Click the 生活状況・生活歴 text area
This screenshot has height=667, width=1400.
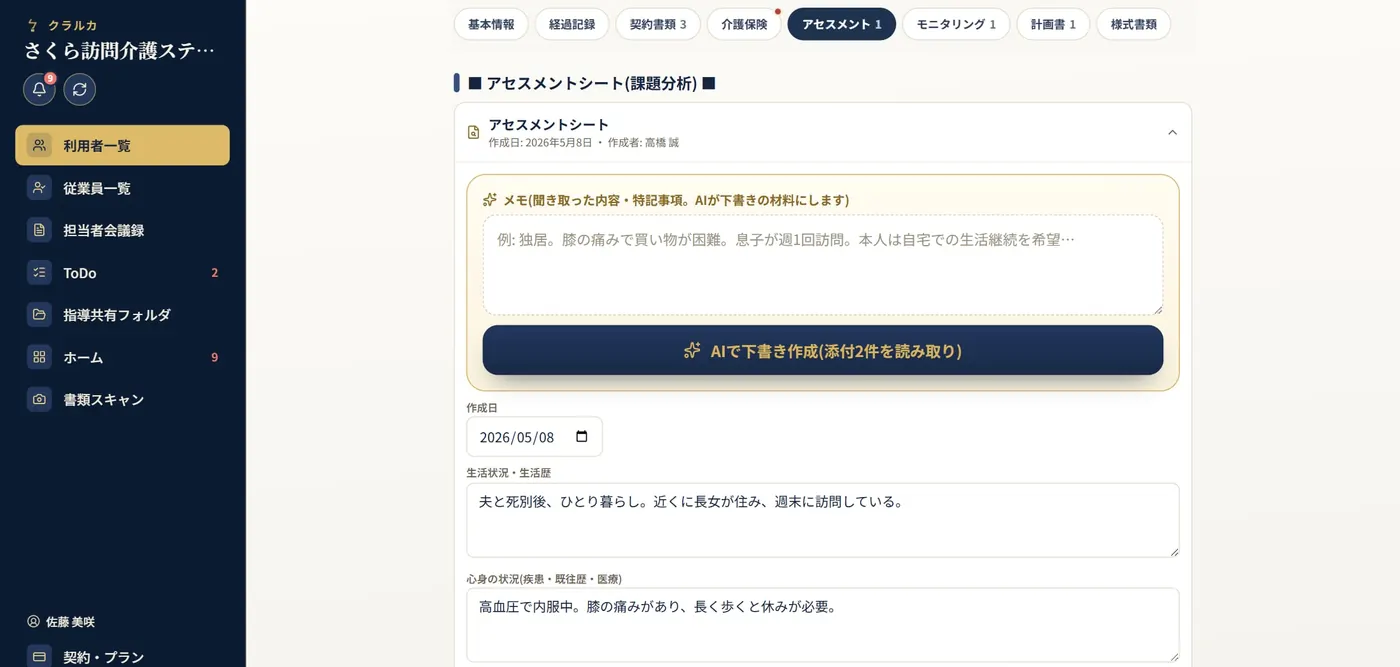[823, 520]
